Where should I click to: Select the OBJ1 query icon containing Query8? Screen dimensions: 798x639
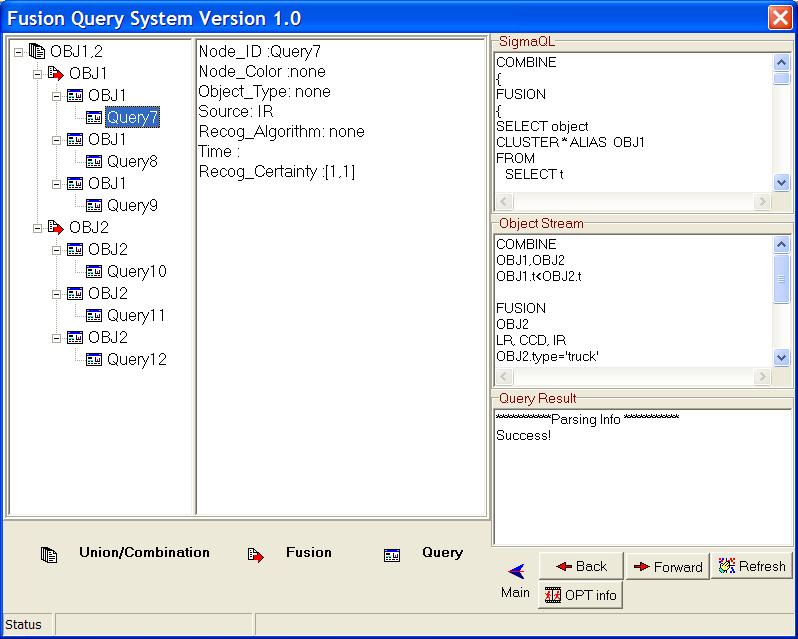pyautogui.click(x=75, y=139)
